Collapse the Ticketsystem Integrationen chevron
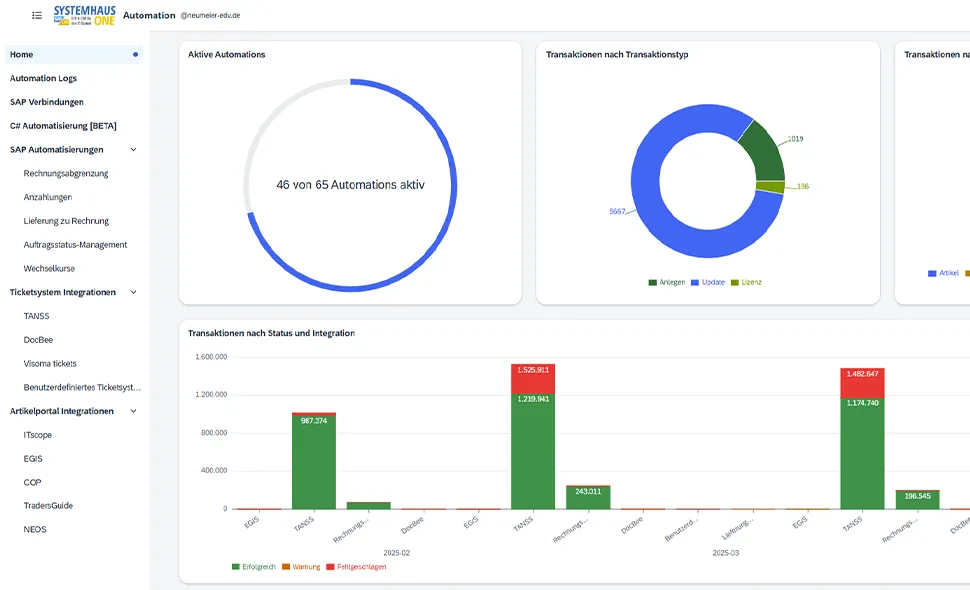970x590 pixels. (133, 292)
